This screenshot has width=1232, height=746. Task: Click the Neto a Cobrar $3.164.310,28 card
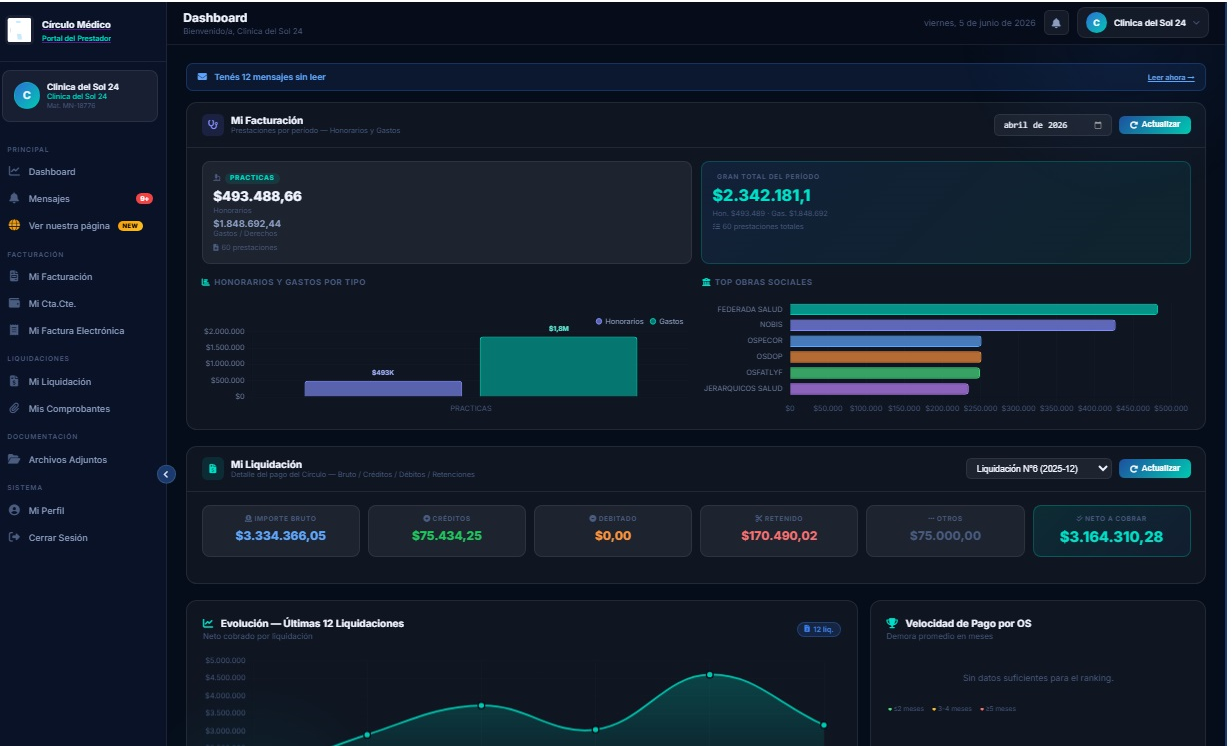[1111, 530]
